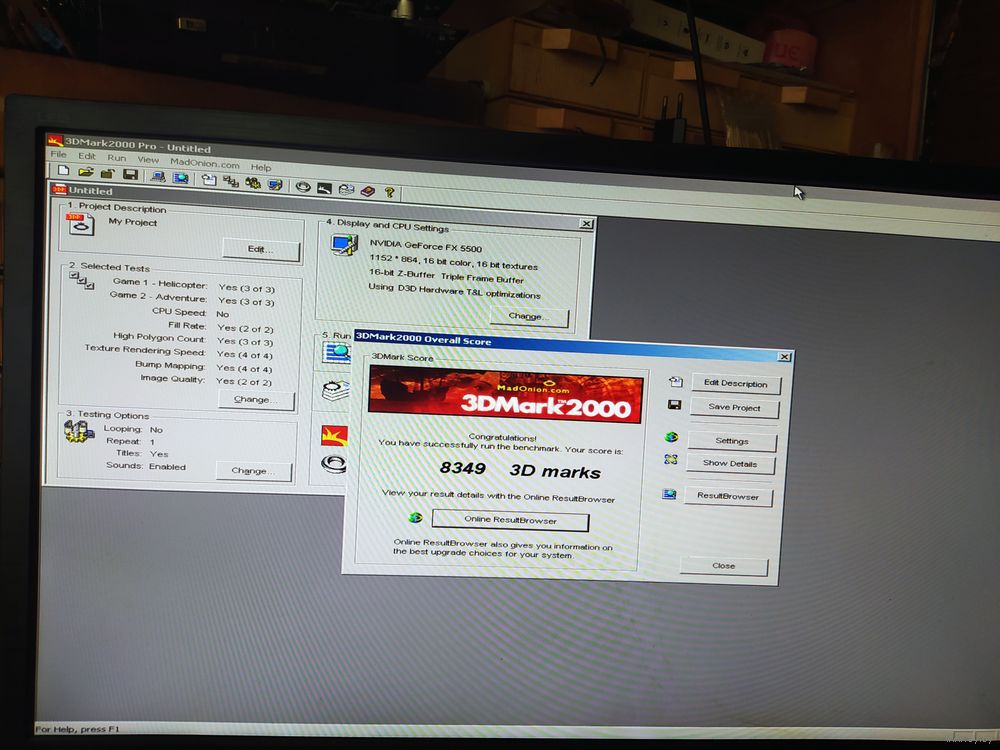Click the selected tests checklist toolbar icon
Viewport: 1000px width, 750px height.
pos(231,181)
